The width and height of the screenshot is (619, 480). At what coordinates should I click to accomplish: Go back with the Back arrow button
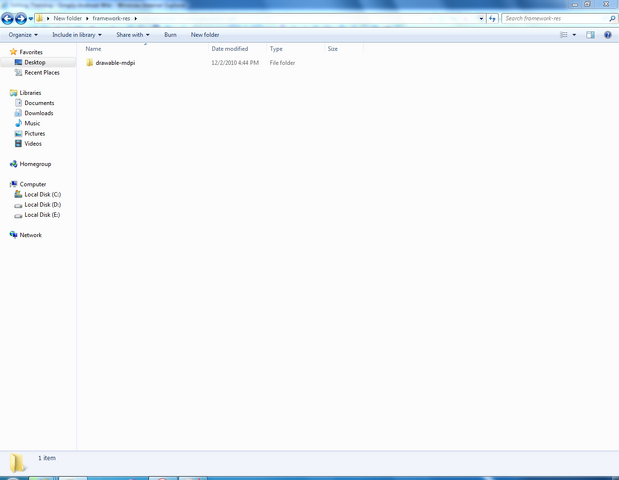point(8,18)
